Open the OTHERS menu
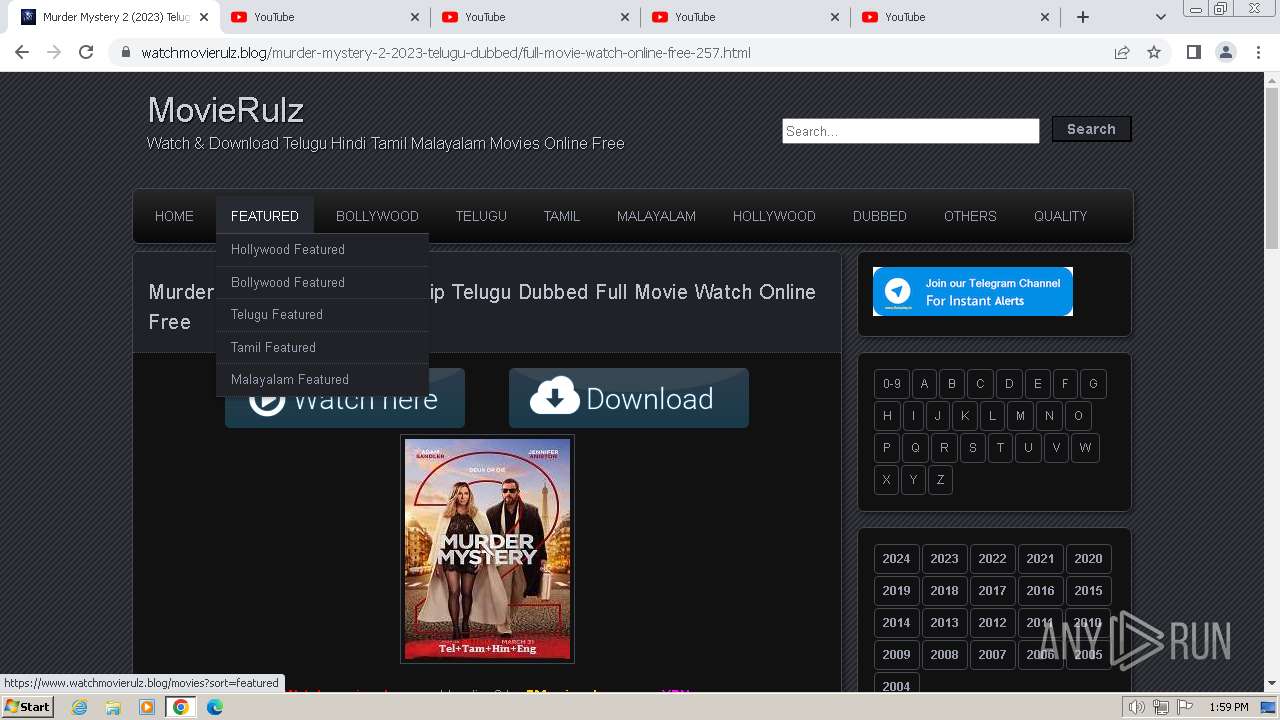Viewport: 1280px width, 720px height. pos(970,216)
